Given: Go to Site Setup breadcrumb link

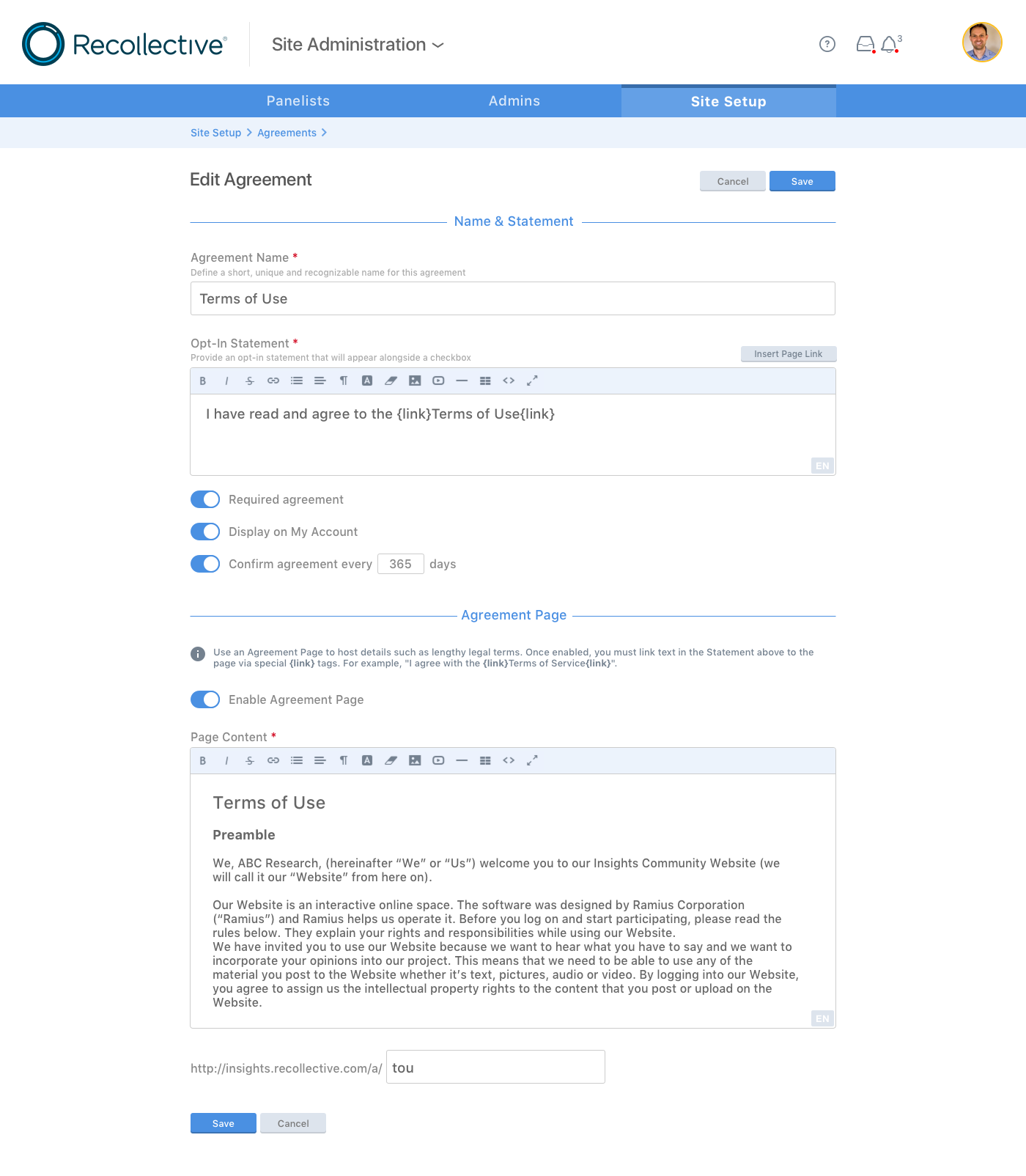Looking at the screenshot, I should 215,133.
